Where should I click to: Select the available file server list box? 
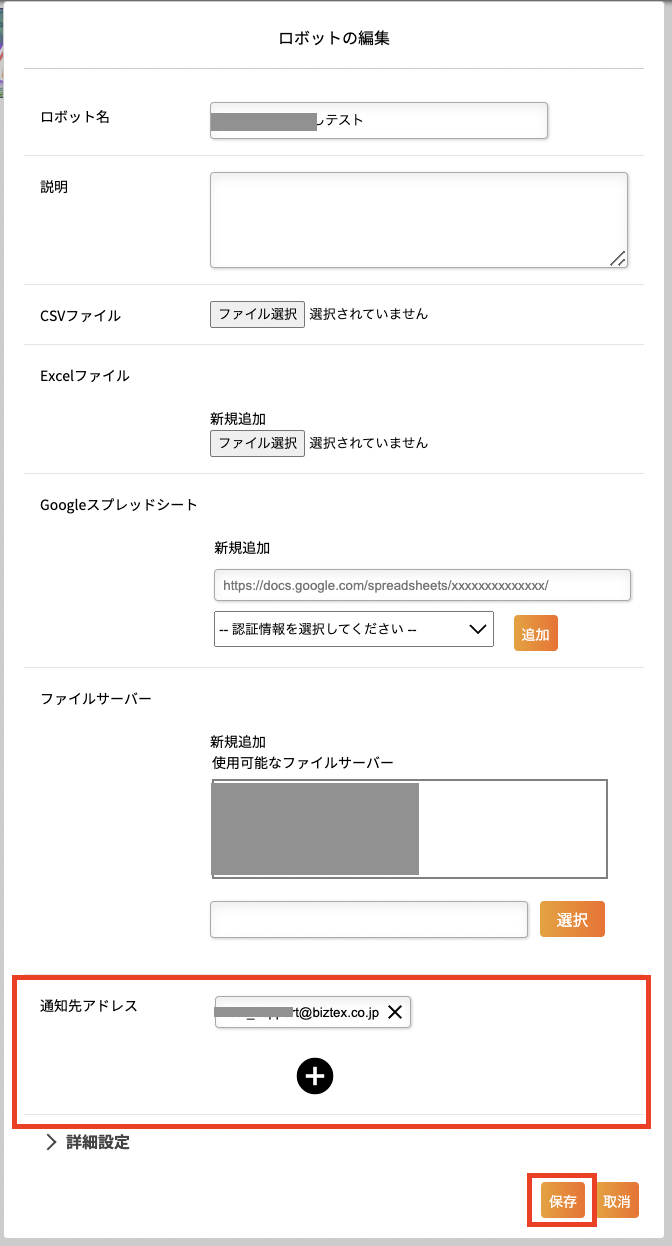tap(410, 829)
